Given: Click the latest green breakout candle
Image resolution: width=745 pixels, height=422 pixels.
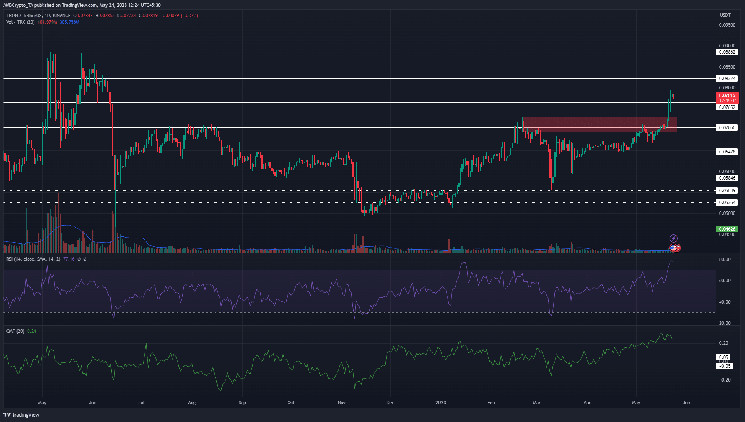Looking at the screenshot, I should click(x=670, y=100).
